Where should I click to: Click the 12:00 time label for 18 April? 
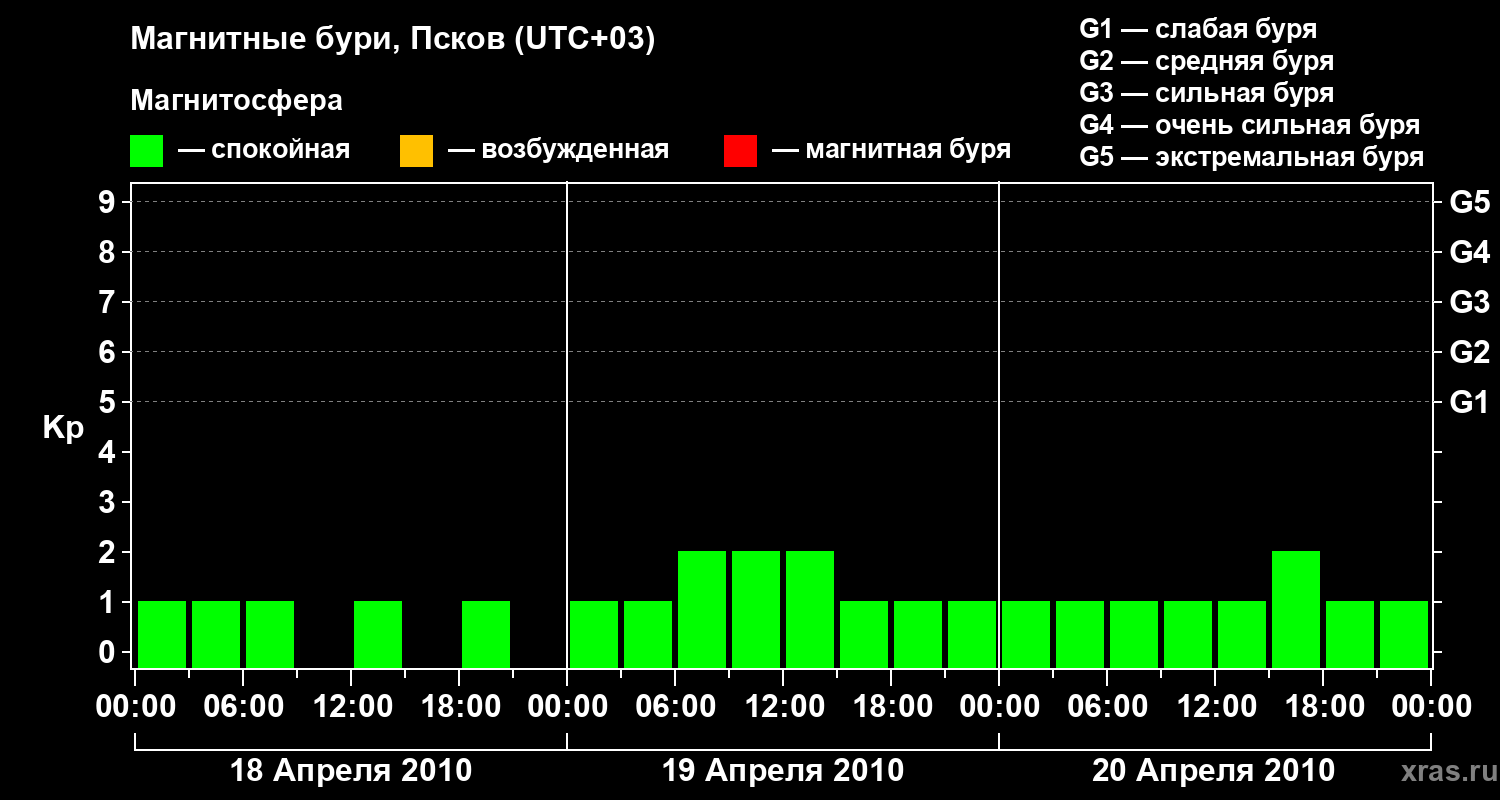tap(351, 707)
